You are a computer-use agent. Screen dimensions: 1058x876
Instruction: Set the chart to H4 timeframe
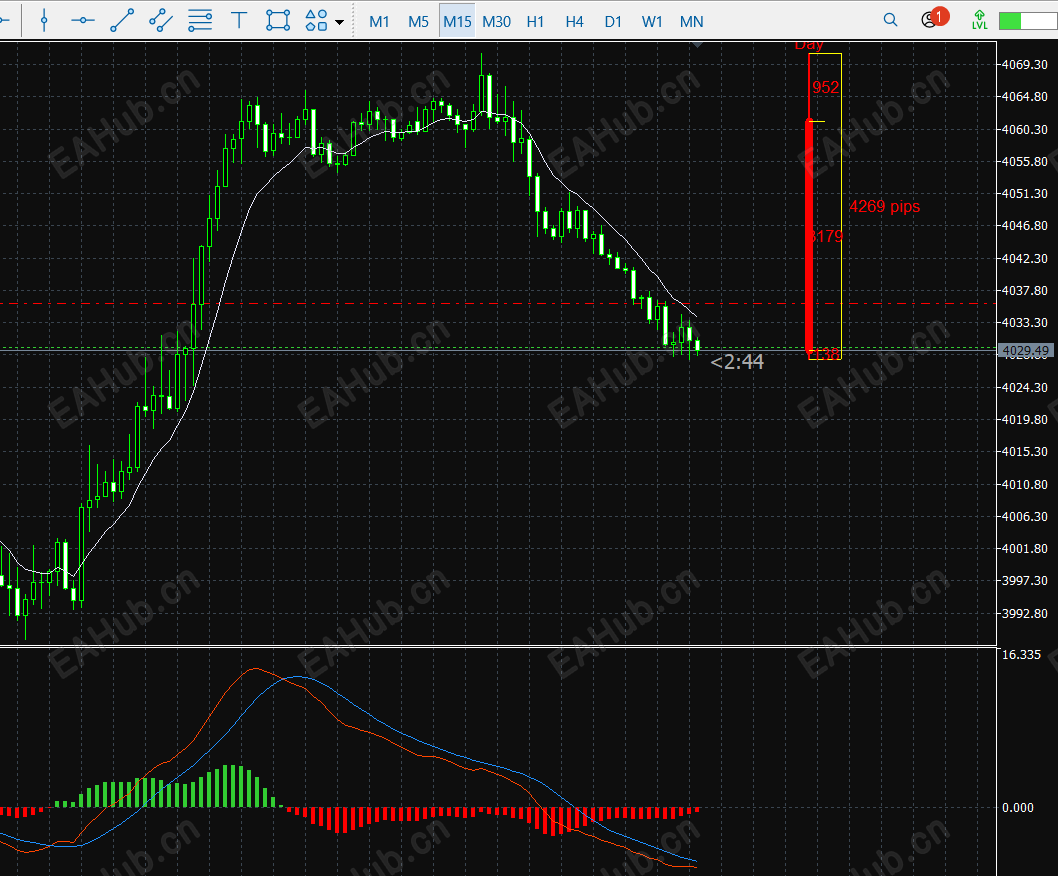click(x=574, y=22)
